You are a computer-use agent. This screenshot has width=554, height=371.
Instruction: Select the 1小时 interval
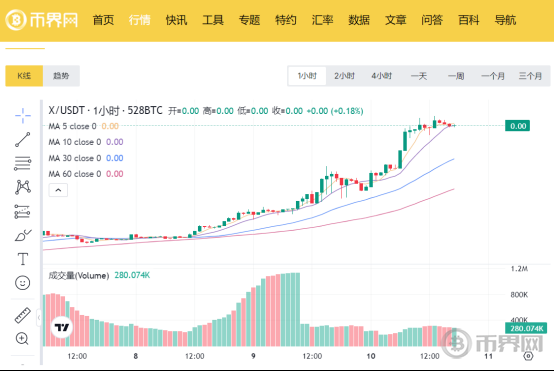pos(307,76)
